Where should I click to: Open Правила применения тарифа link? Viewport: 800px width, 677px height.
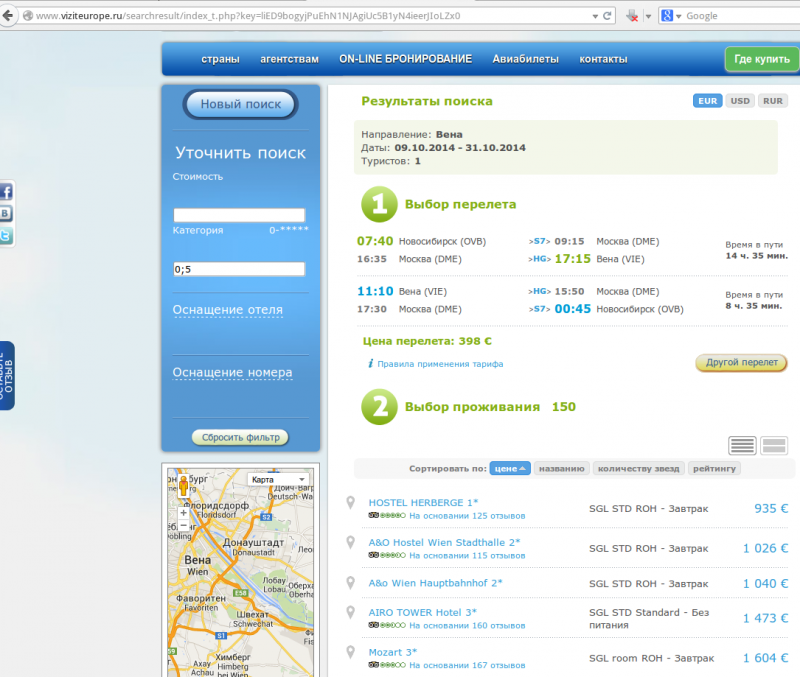(440, 364)
